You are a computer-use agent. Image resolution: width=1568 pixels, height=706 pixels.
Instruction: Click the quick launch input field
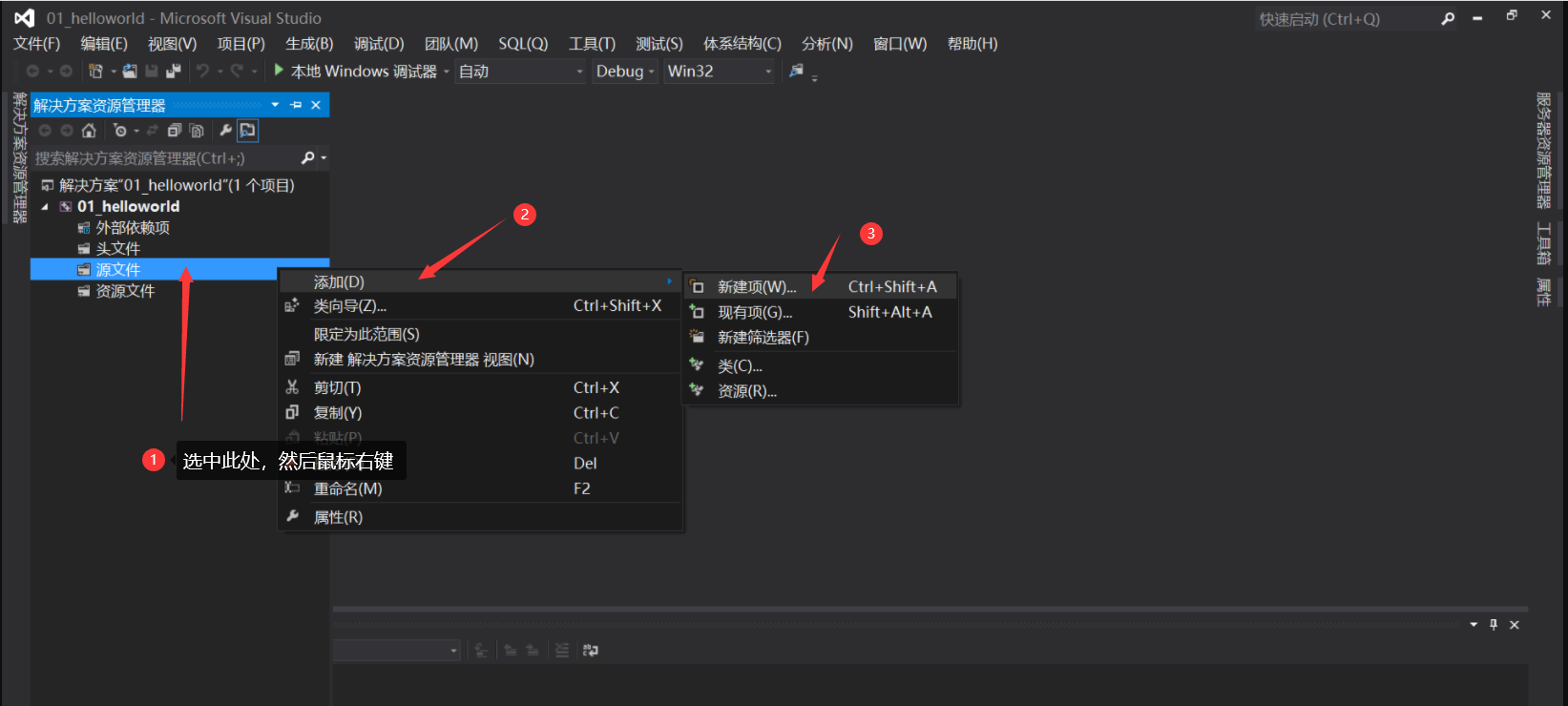point(1346,19)
